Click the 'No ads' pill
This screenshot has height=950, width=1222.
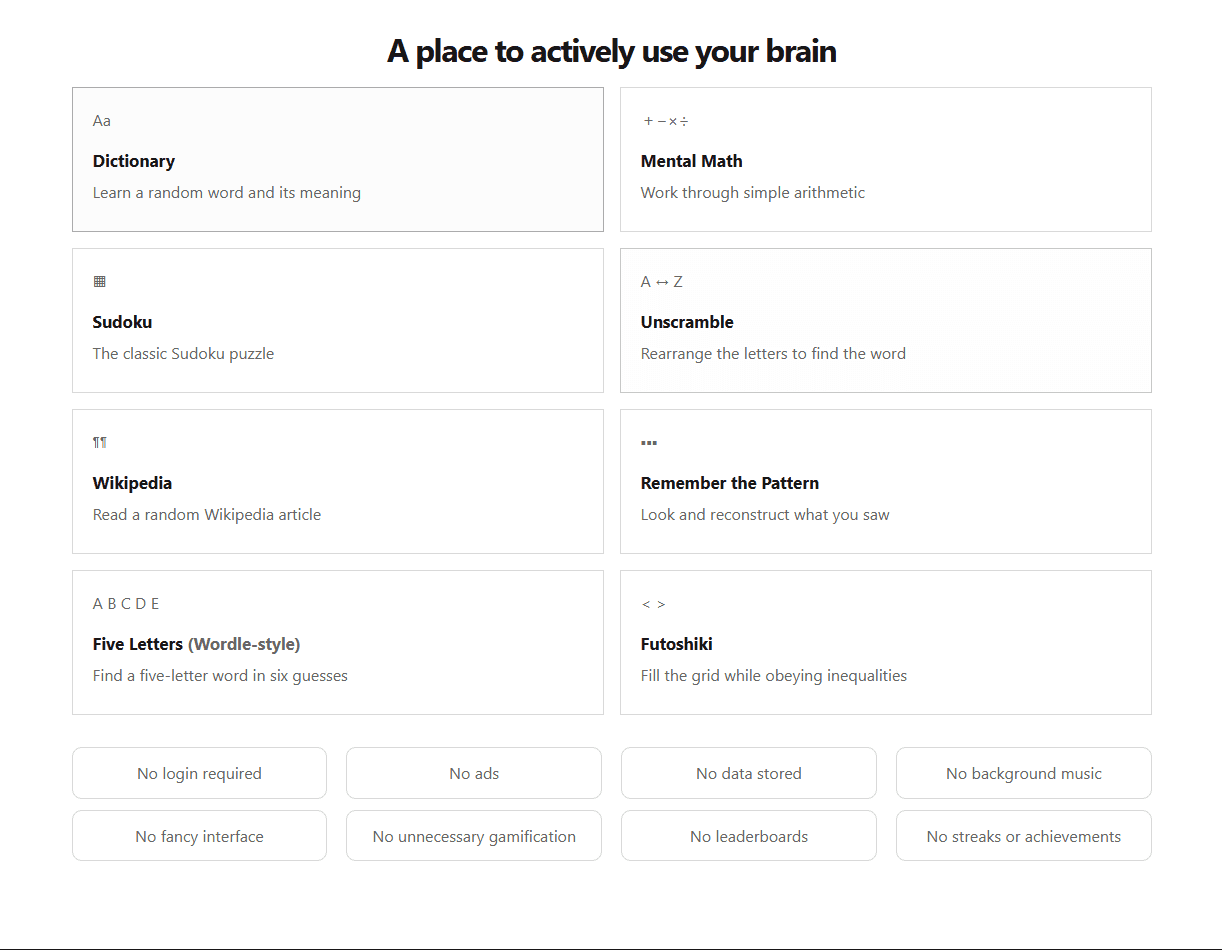coord(474,773)
